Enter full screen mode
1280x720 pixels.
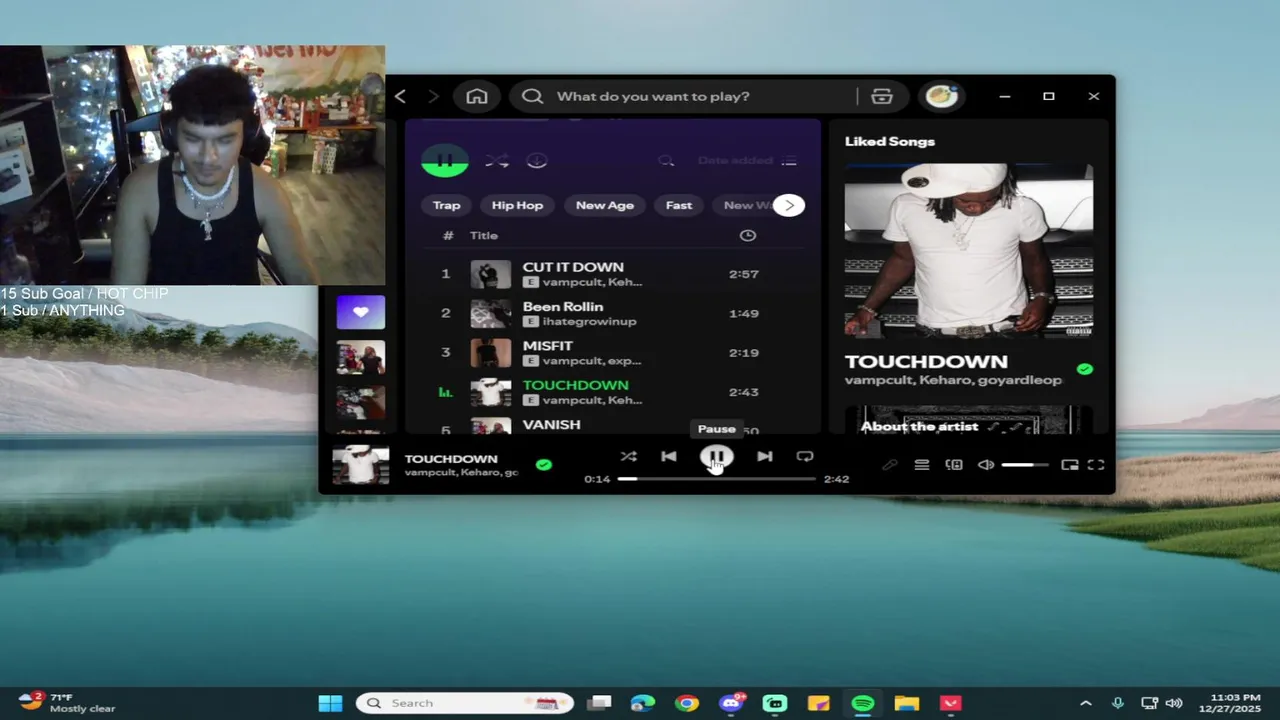1096,465
